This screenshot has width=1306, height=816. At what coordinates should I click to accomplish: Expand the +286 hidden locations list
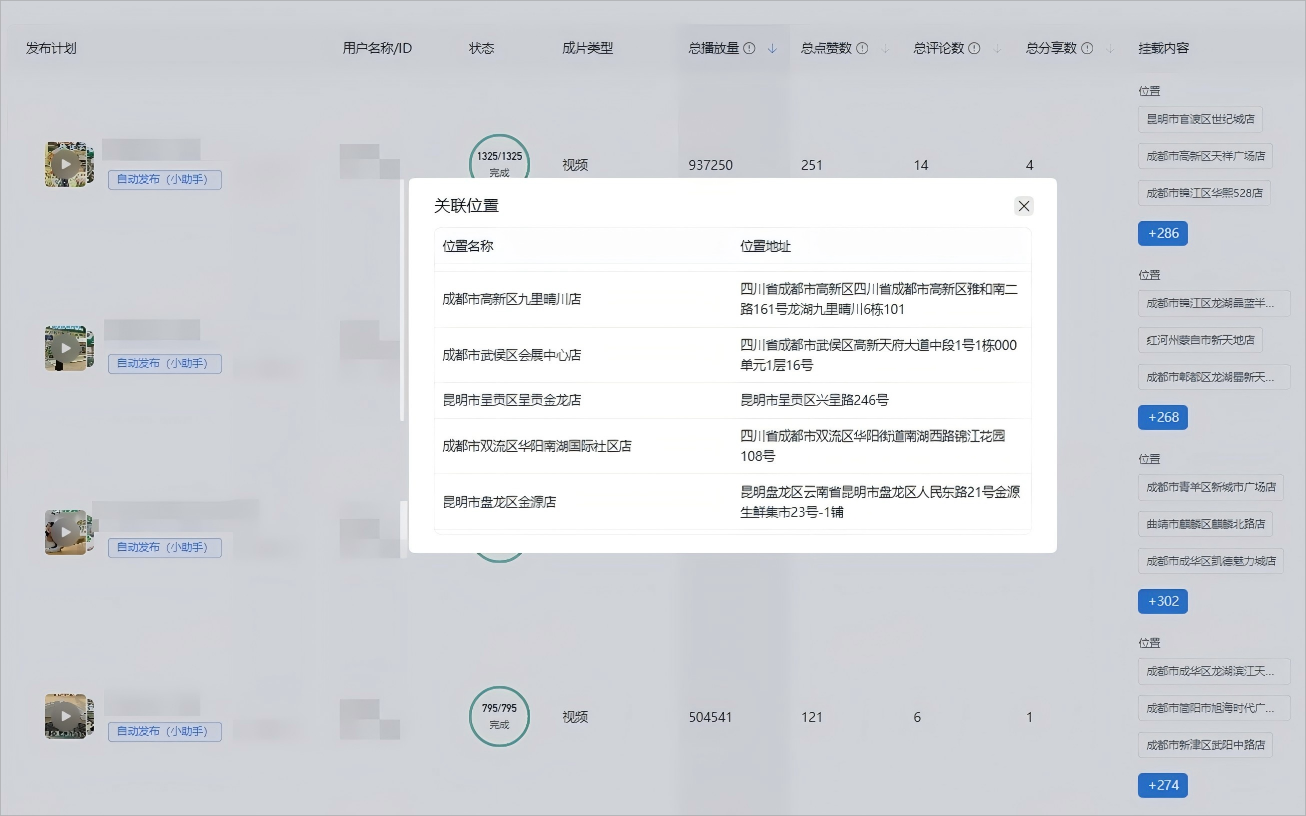tap(1162, 233)
